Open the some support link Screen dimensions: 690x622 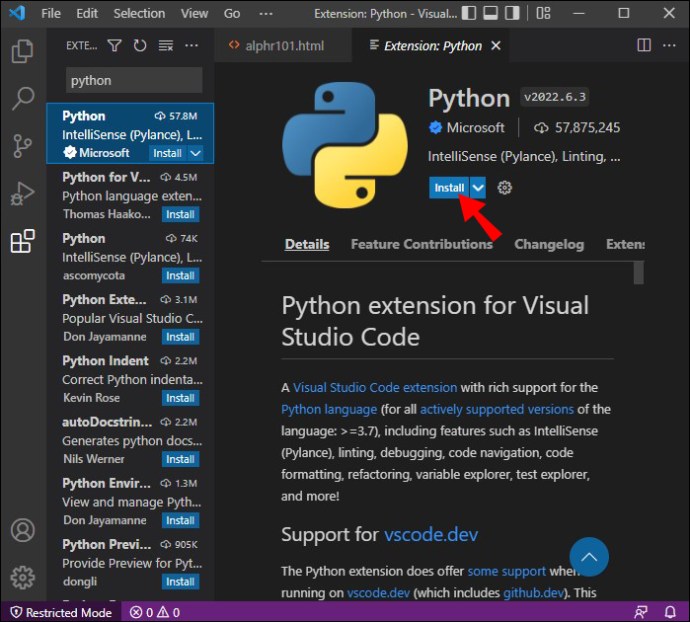[506, 571]
